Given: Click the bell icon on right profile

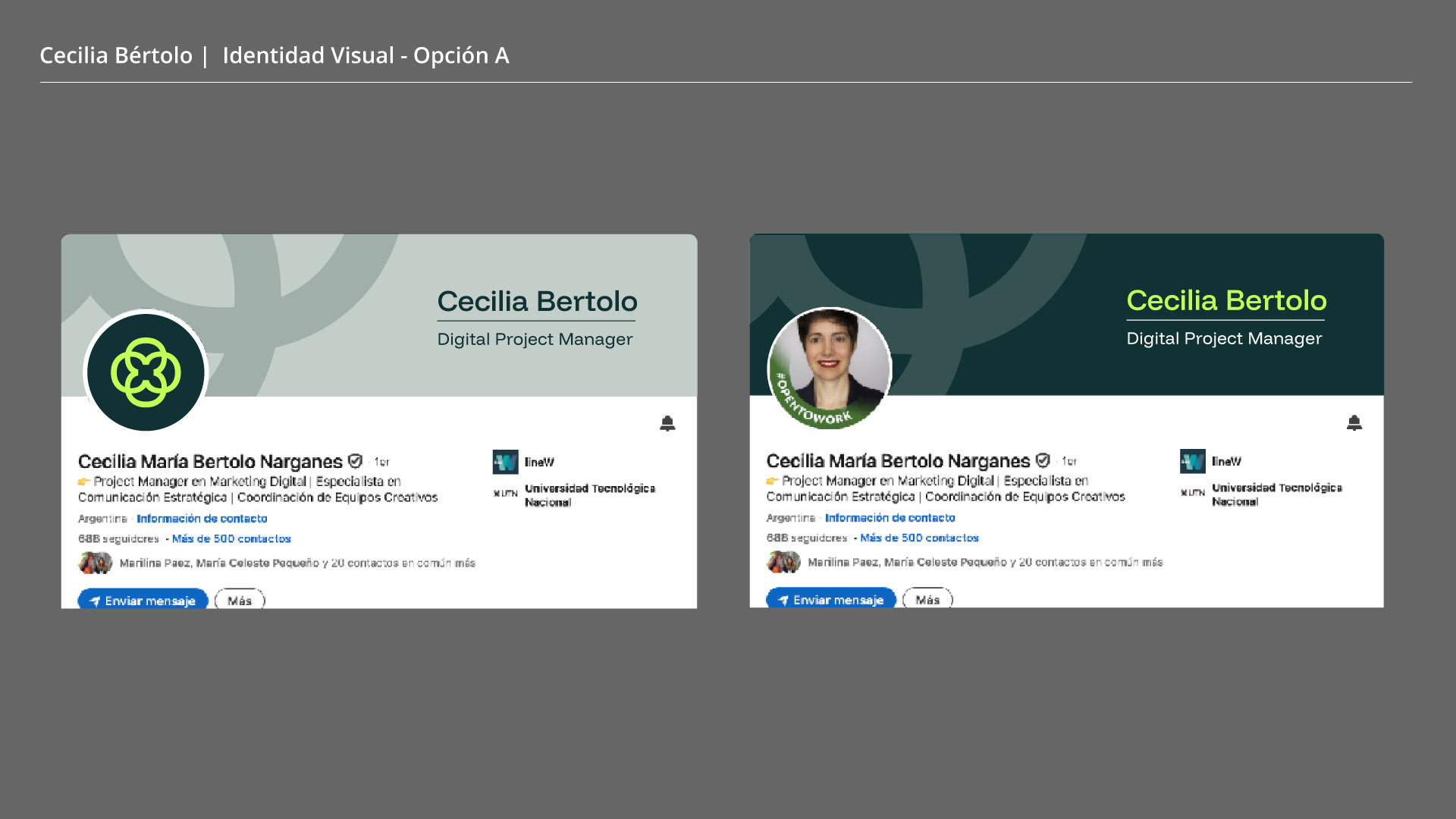Looking at the screenshot, I should [1354, 422].
